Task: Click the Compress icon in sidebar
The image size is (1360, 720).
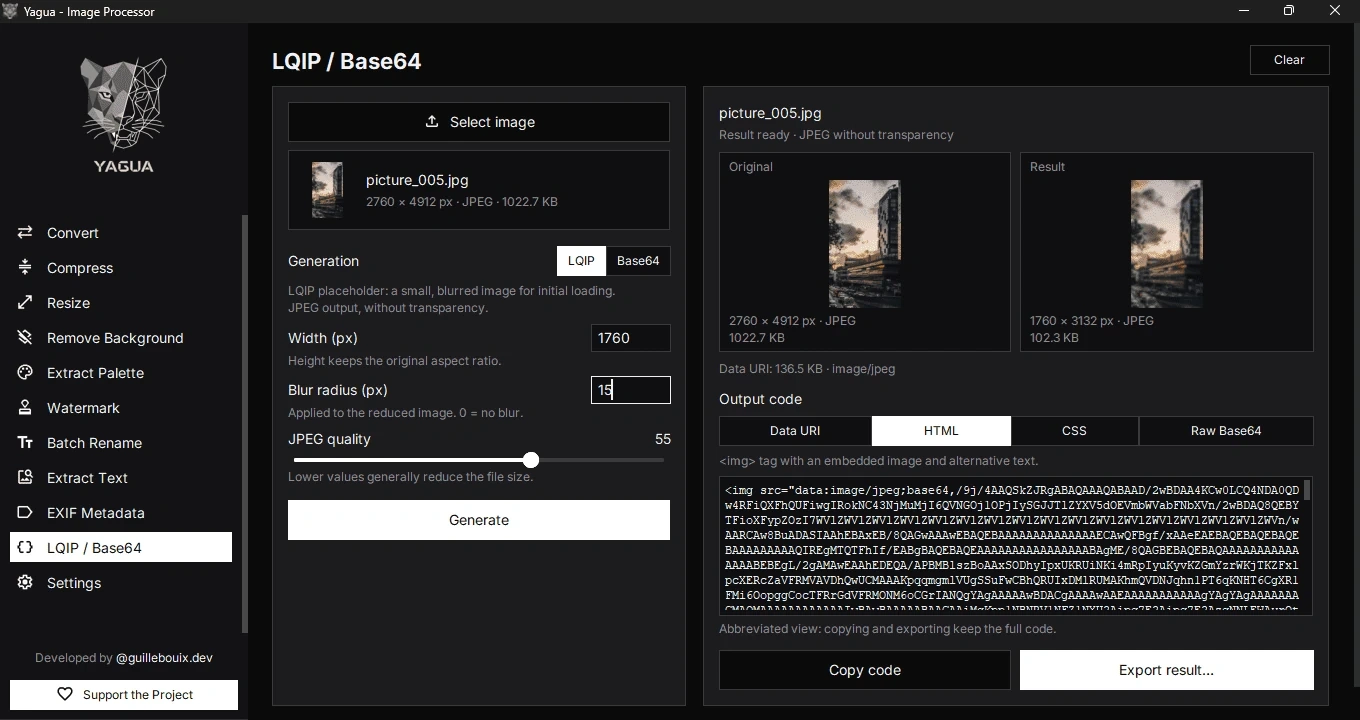Action: point(25,268)
